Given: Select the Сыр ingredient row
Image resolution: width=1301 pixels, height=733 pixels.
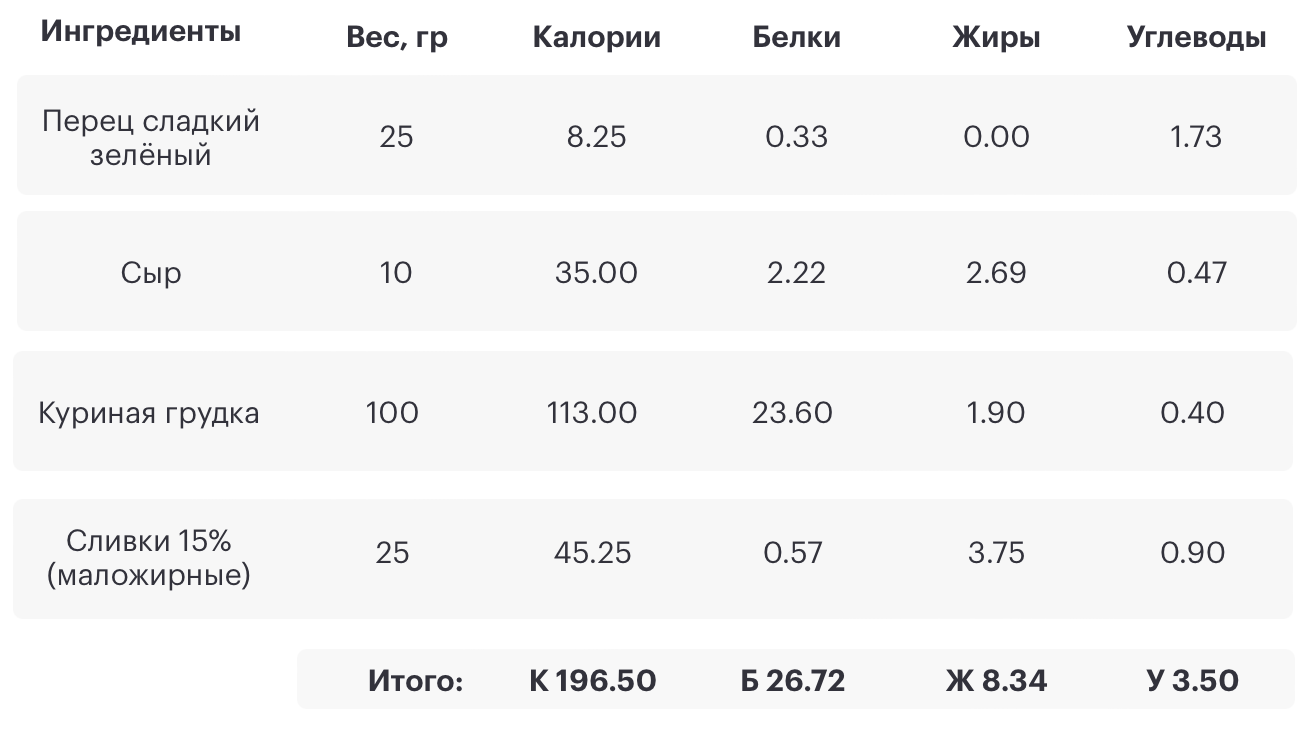Looking at the screenshot, I should [x=655, y=271].
